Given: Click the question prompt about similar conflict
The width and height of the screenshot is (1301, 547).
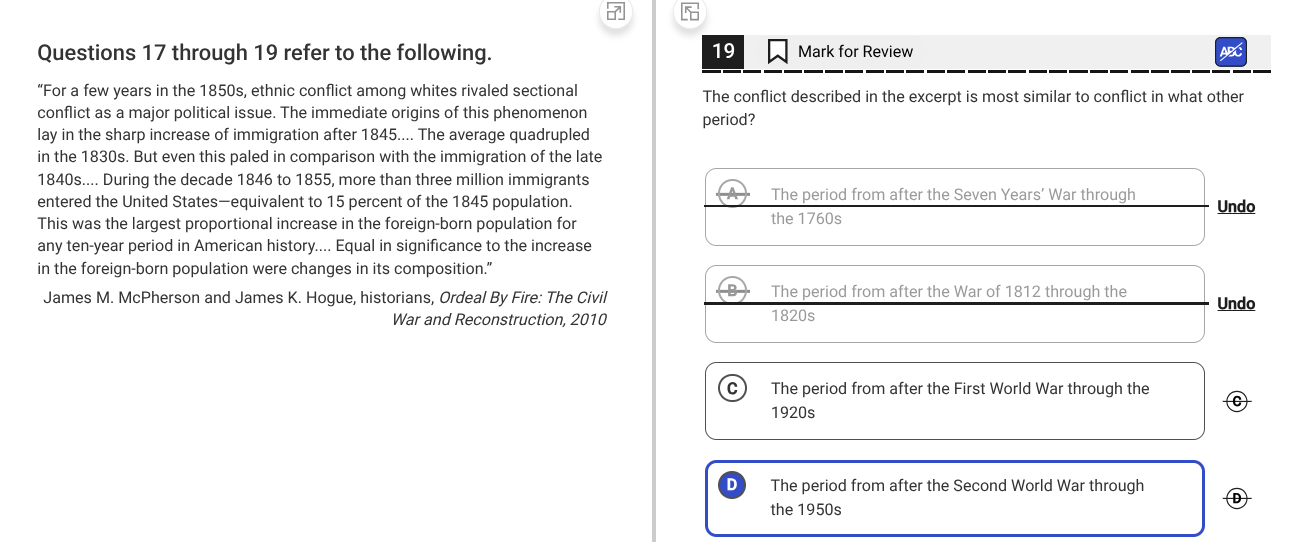Looking at the screenshot, I should click(973, 108).
